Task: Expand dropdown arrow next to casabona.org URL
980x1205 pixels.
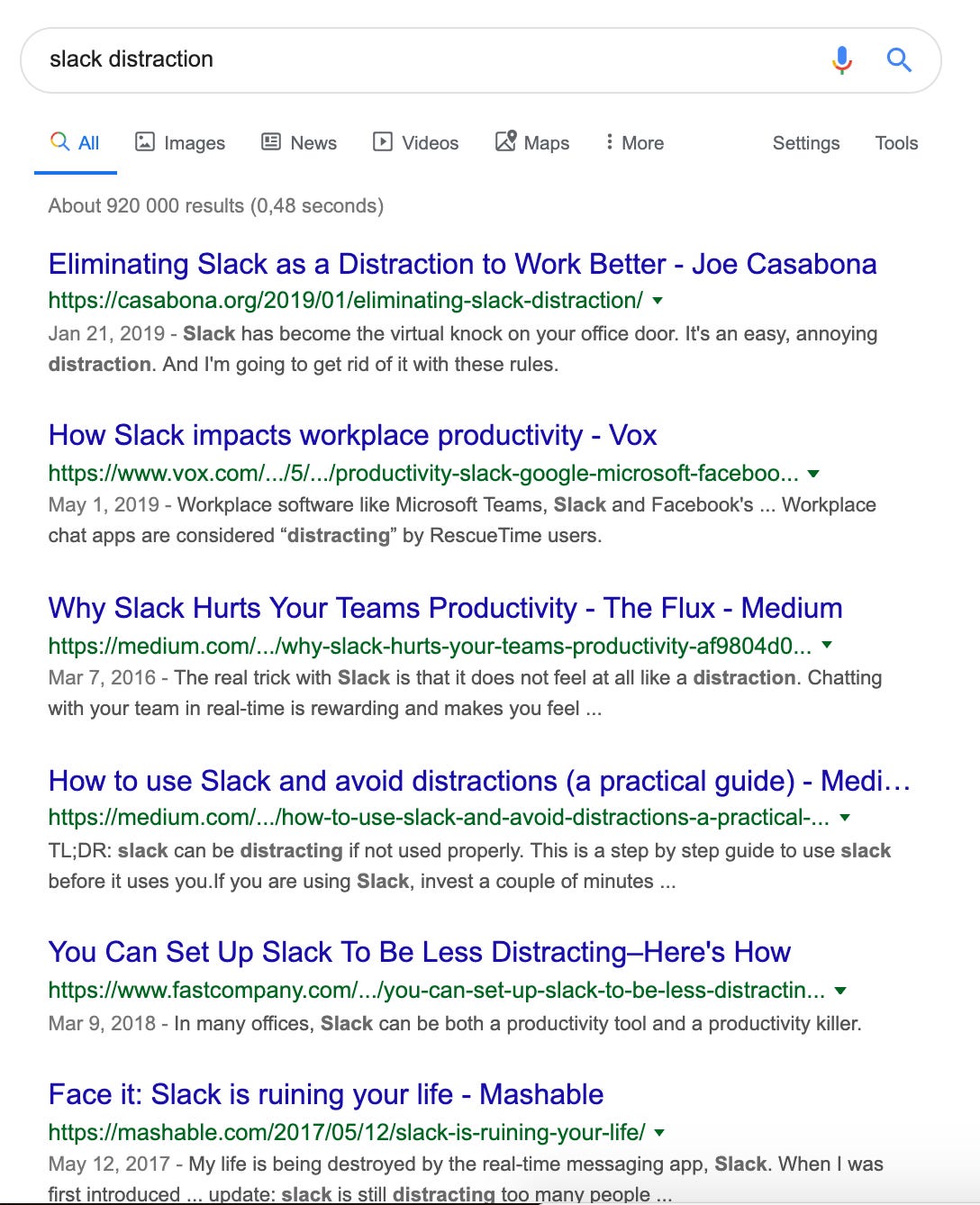Action: [x=658, y=301]
